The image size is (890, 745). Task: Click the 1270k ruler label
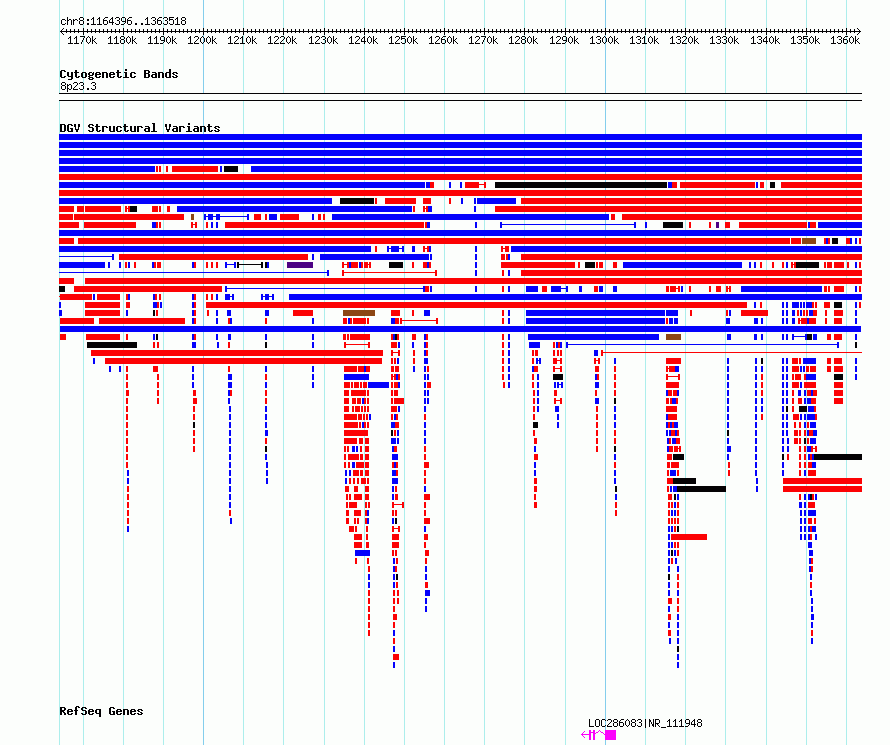tap(483, 40)
